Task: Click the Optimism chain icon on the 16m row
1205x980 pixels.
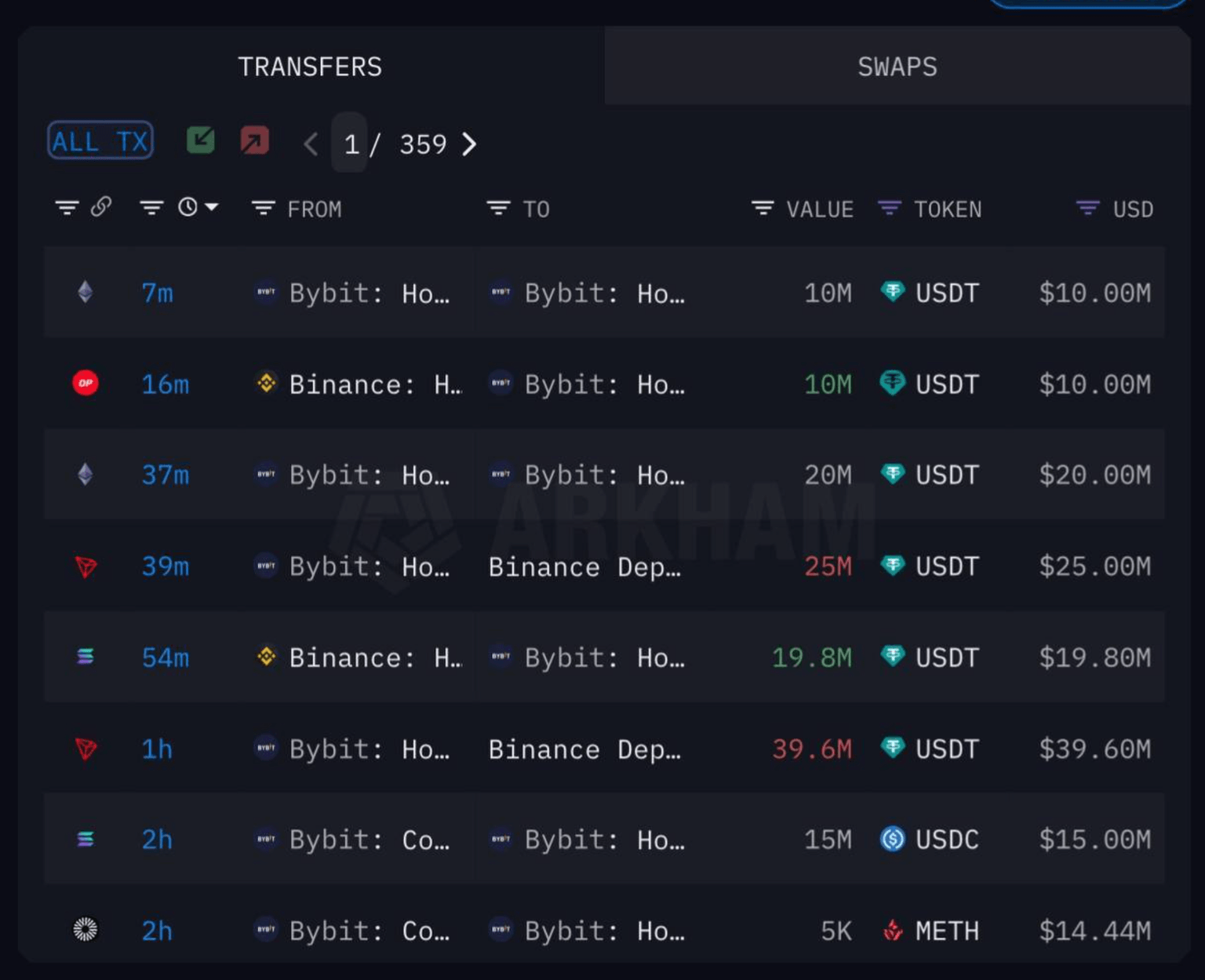Action: click(86, 384)
